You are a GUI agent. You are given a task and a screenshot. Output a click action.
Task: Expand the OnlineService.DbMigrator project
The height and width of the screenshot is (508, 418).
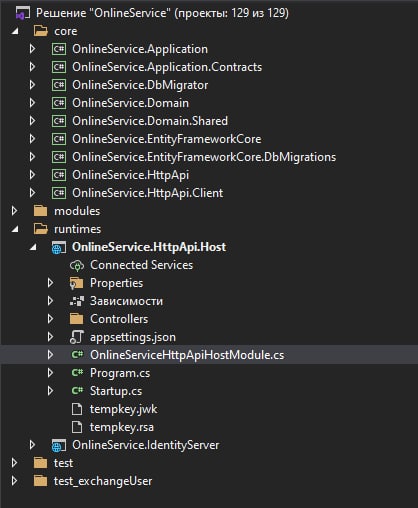coord(32,85)
